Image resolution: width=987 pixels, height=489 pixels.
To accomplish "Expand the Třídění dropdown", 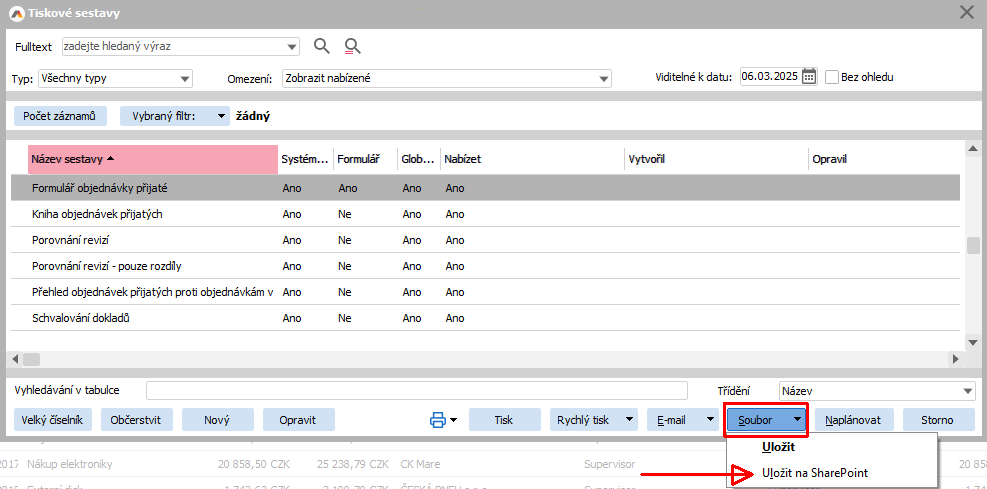I will pos(967,391).
